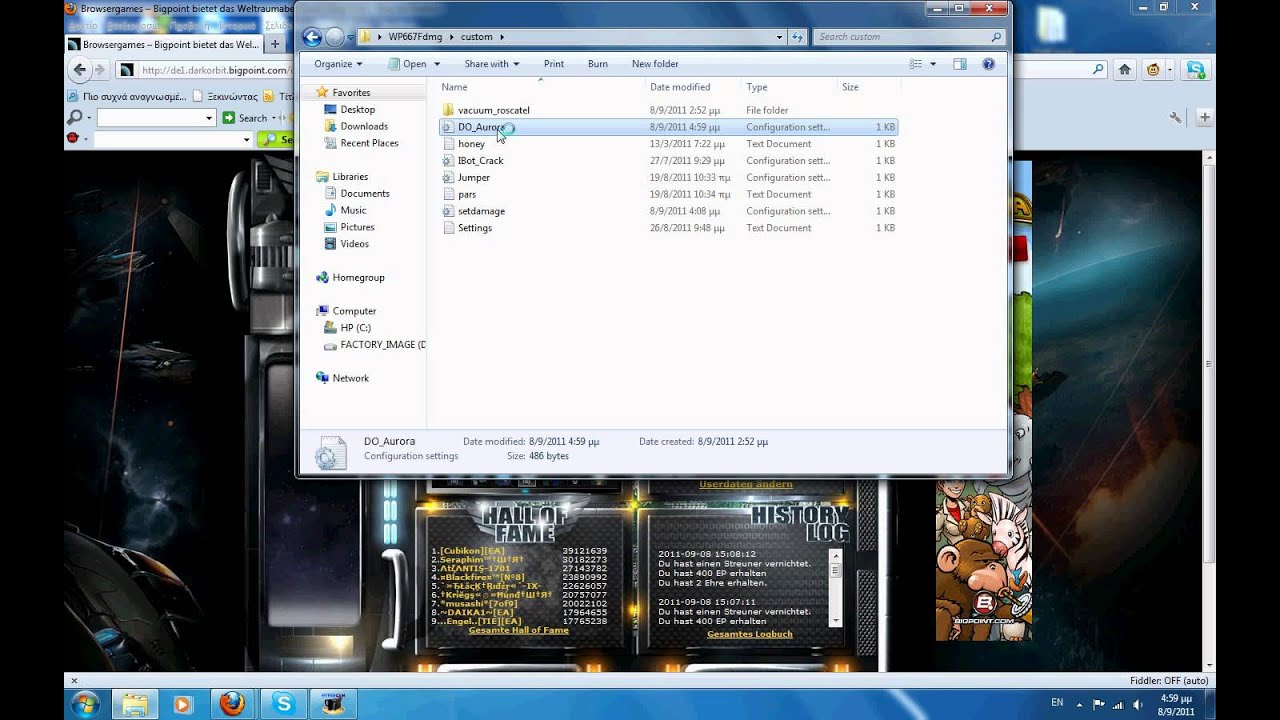Open the Organize menu
Image resolution: width=1280 pixels, height=720 pixels.
click(x=337, y=64)
